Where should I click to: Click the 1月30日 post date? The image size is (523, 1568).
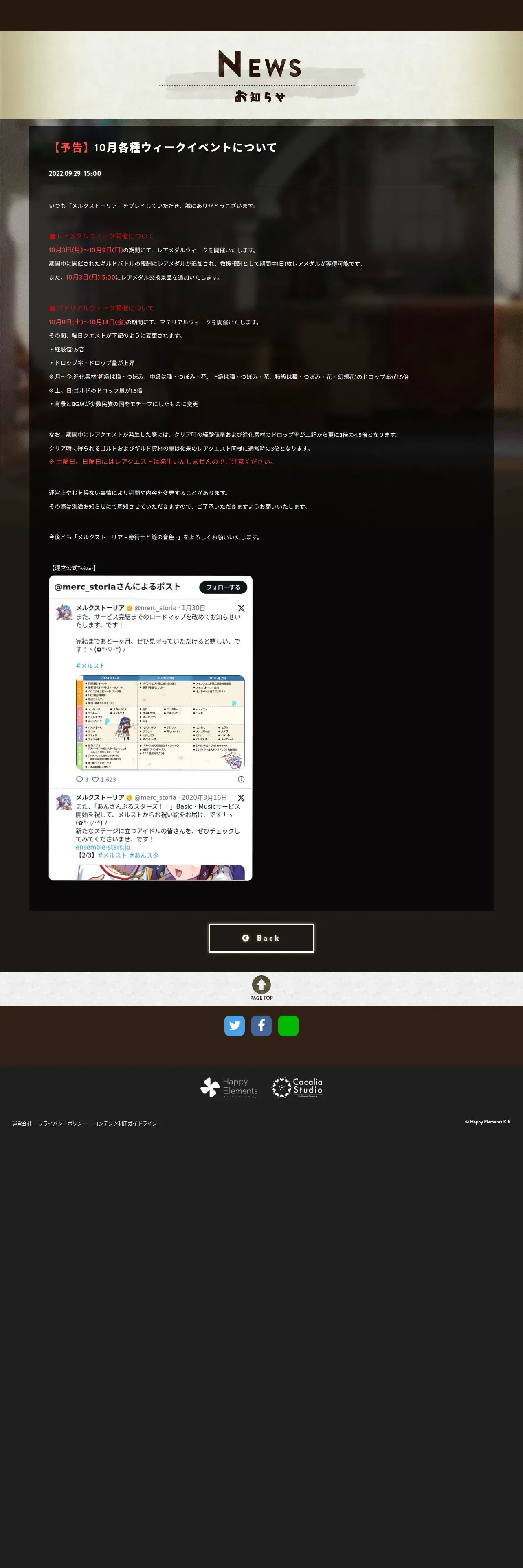pyautogui.click(x=193, y=608)
